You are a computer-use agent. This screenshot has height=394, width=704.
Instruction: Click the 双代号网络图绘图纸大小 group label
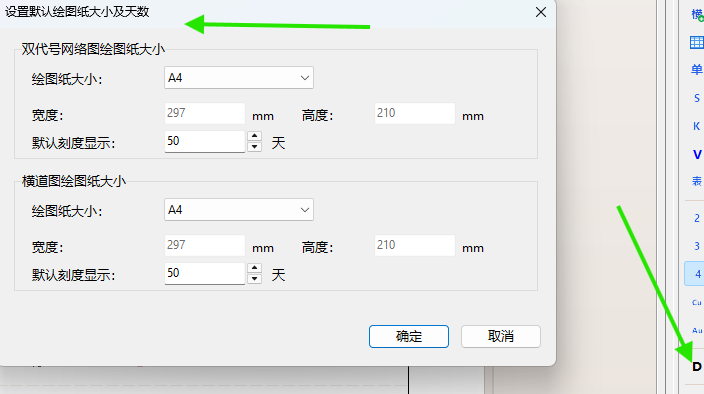pyautogui.click(x=93, y=49)
